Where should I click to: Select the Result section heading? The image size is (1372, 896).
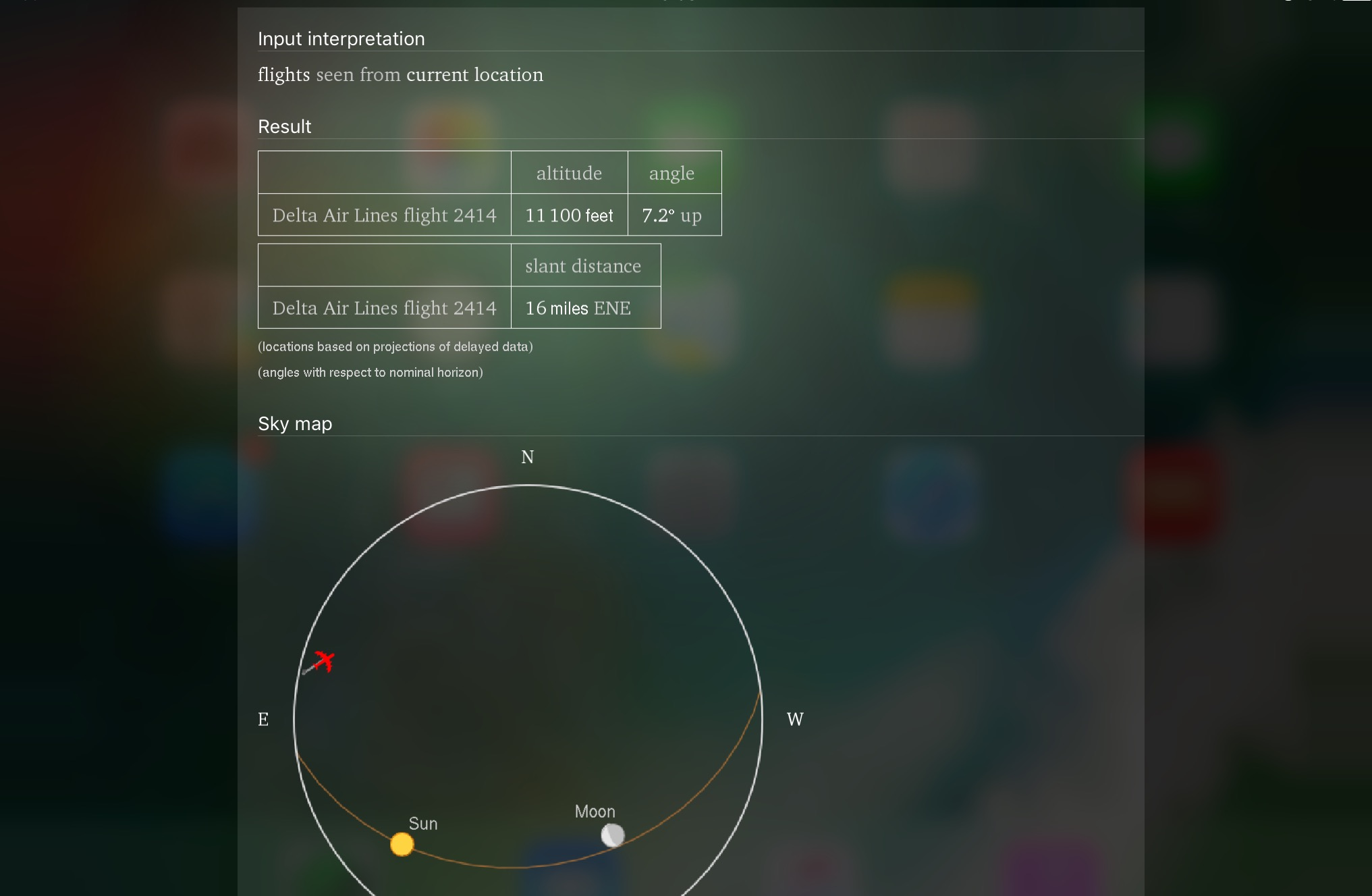(x=284, y=127)
